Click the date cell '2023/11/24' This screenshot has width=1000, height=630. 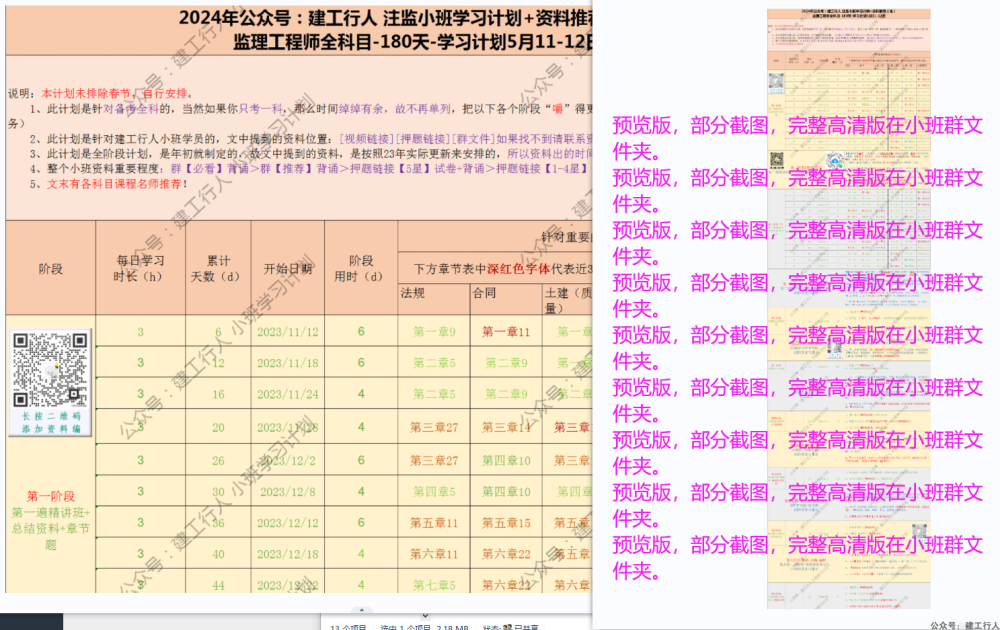[288, 394]
